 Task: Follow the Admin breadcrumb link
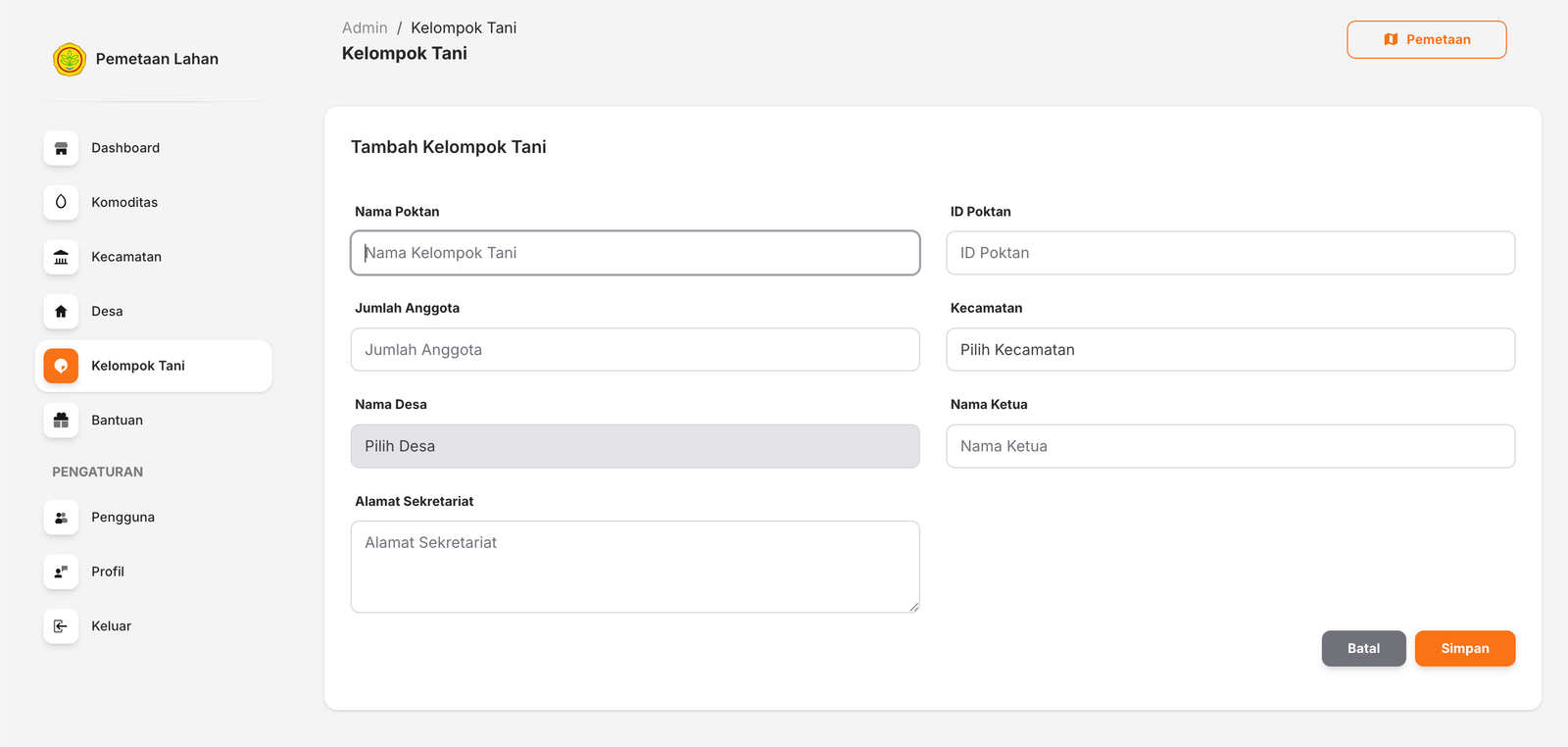point(365,27)
